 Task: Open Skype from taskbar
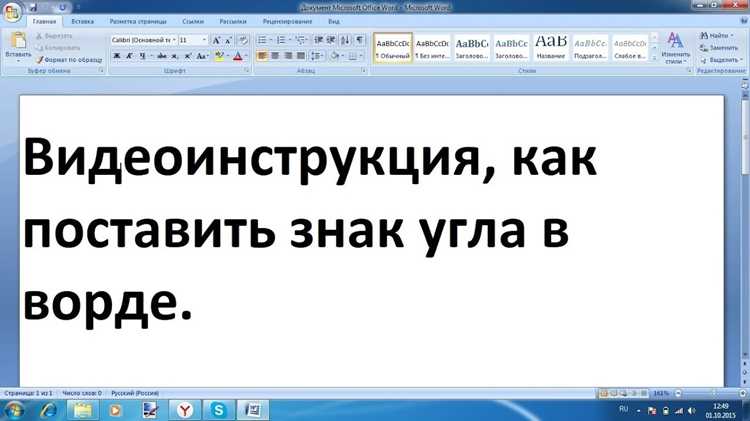pyautogui.click(x=219, y=410)
